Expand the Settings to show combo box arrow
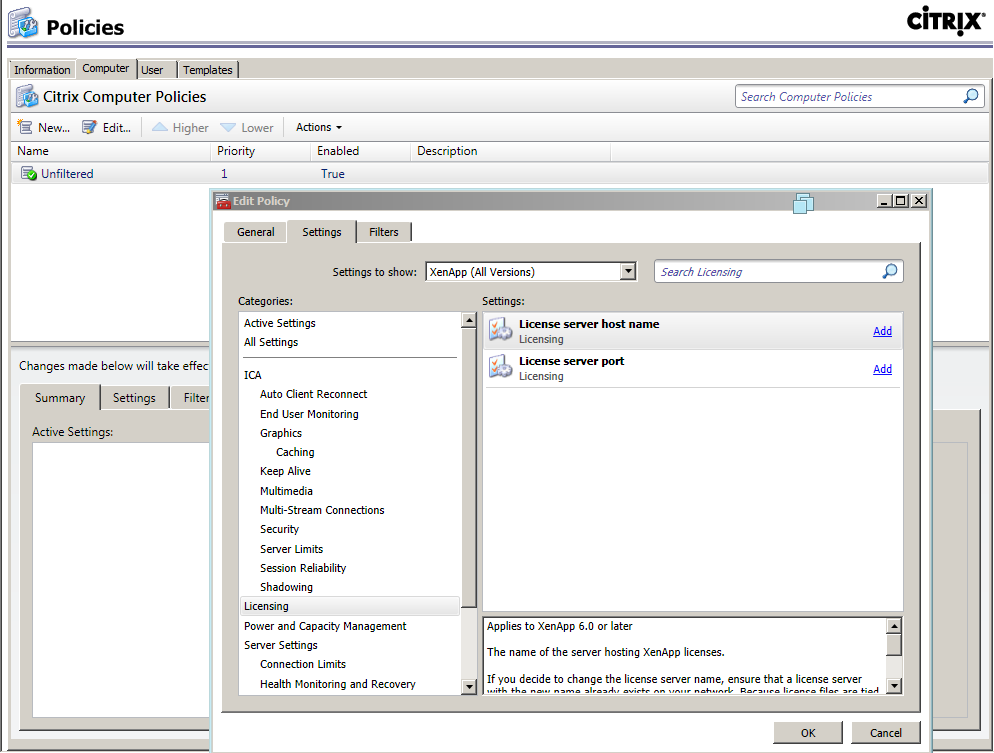 click(628, 271)
